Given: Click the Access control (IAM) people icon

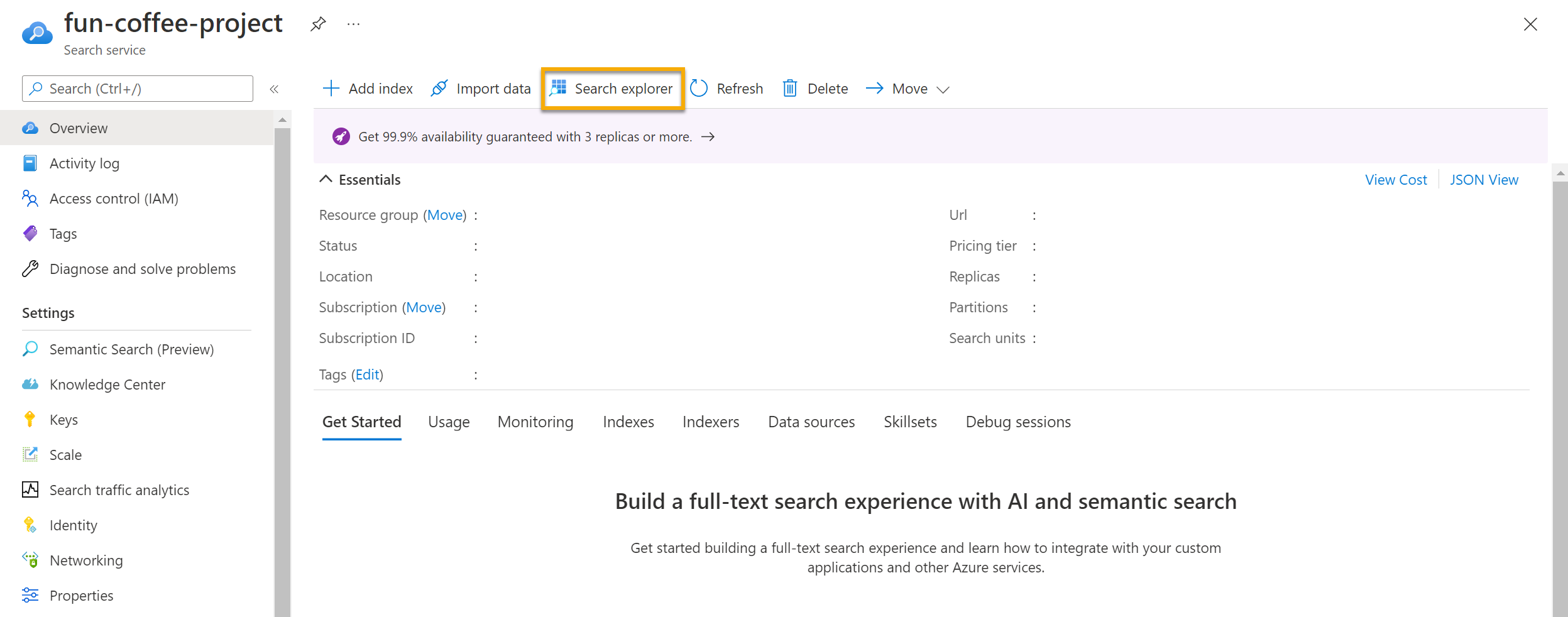Looking at the screenshot, I should coord(30,199).
